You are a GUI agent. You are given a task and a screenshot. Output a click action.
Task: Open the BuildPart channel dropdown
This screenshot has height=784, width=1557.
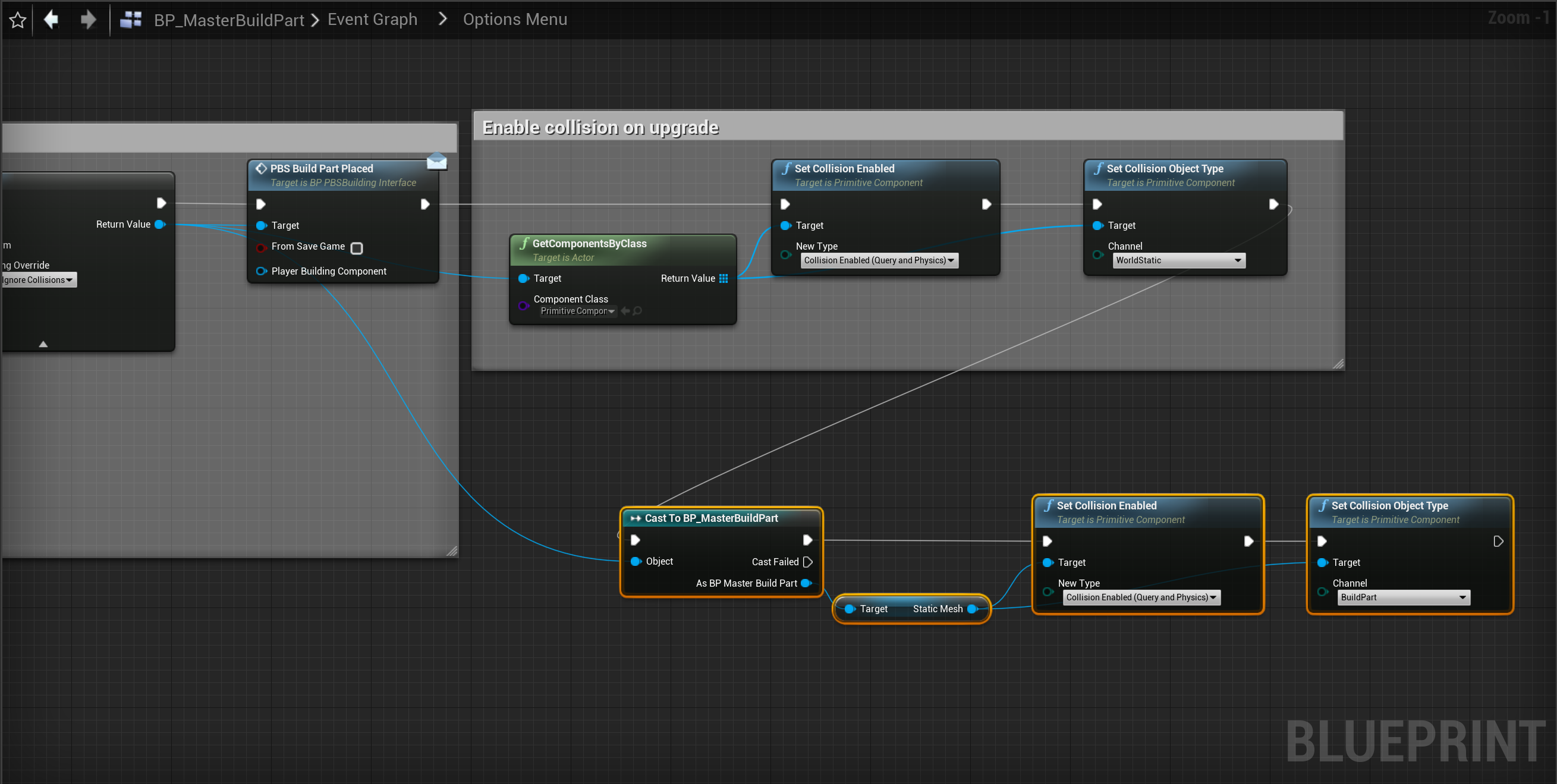coord(1404,597)
